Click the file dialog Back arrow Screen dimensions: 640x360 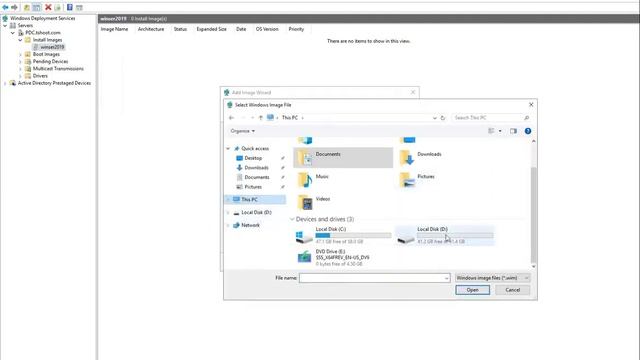coord(231,118)
